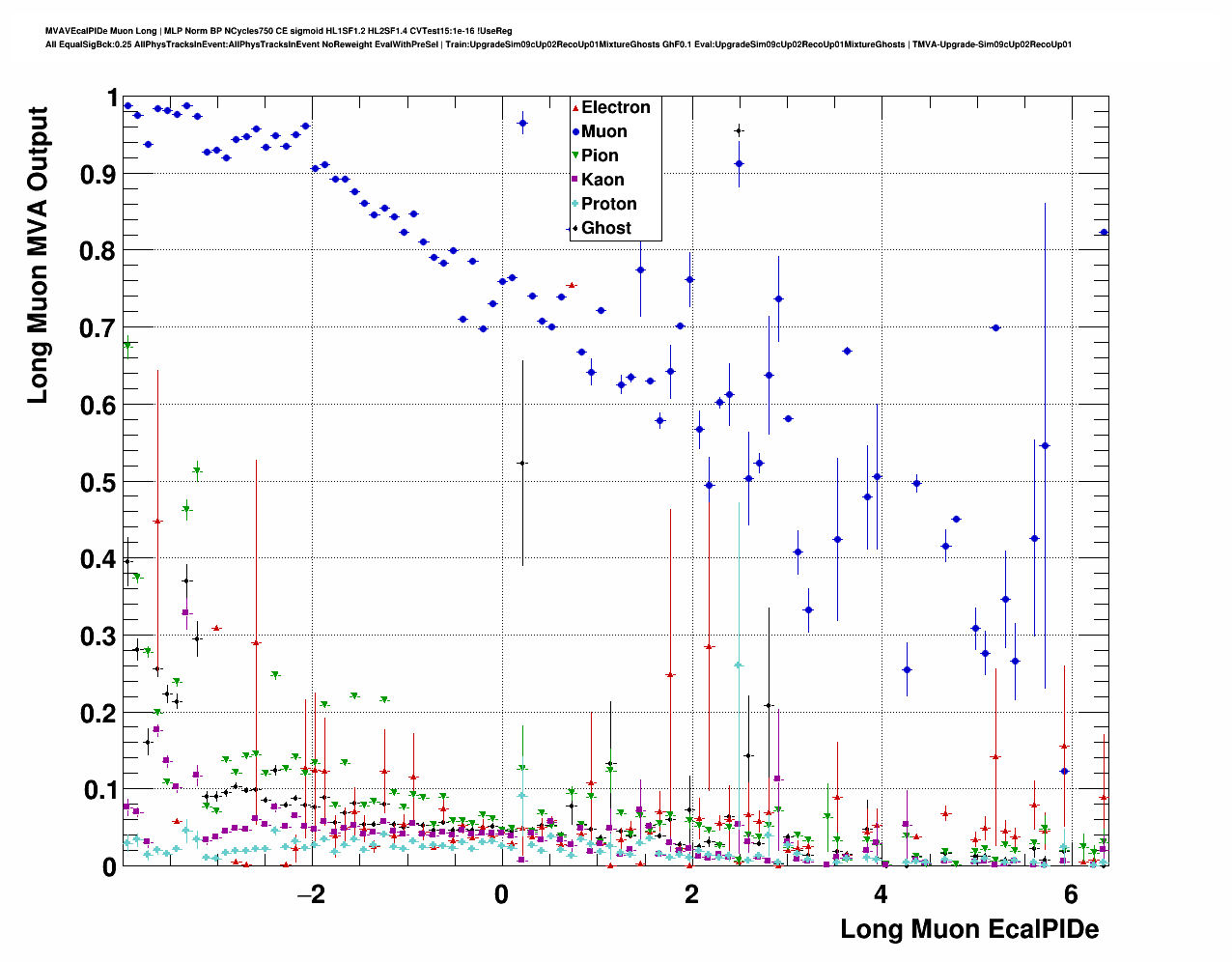1232x962 pixels.
Task: Click the blue Muon circle legend marker
Action: 575,131
